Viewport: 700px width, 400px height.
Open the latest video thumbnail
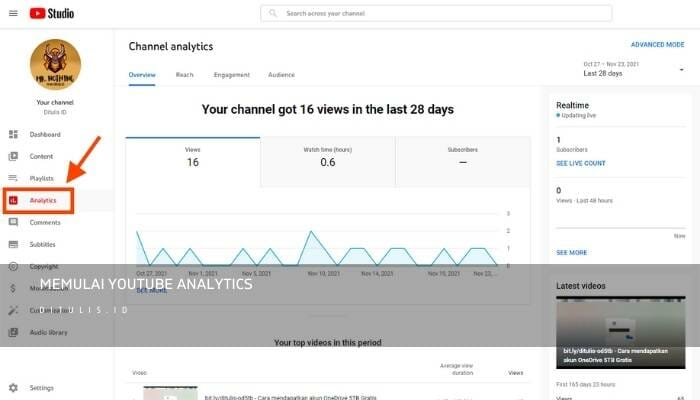pos(621,333)
